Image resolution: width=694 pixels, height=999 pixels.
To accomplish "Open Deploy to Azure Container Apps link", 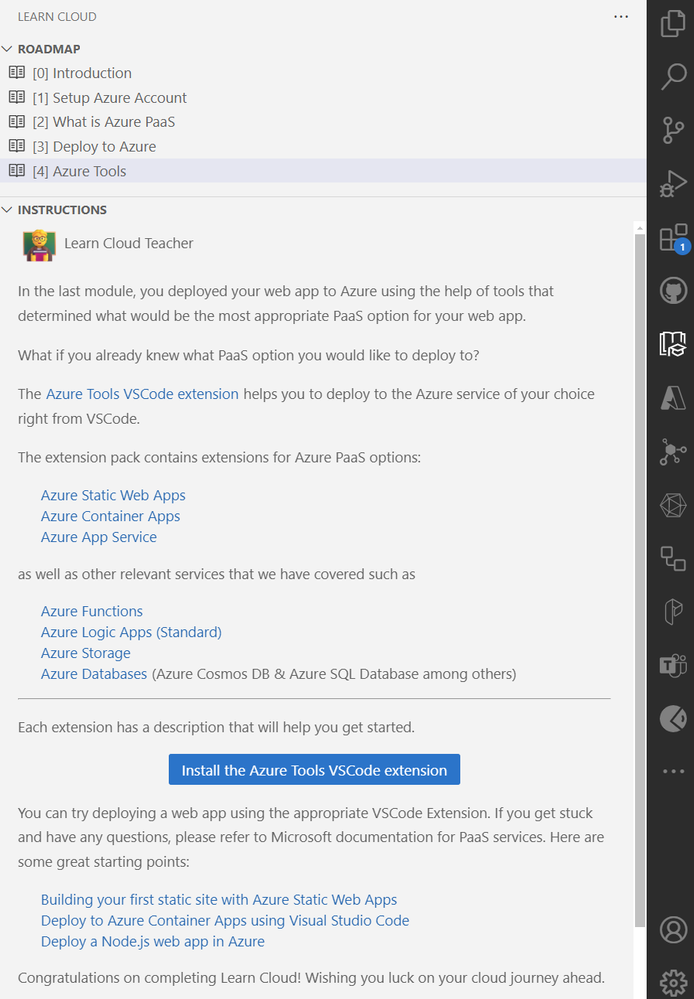I will click(225, 921).
